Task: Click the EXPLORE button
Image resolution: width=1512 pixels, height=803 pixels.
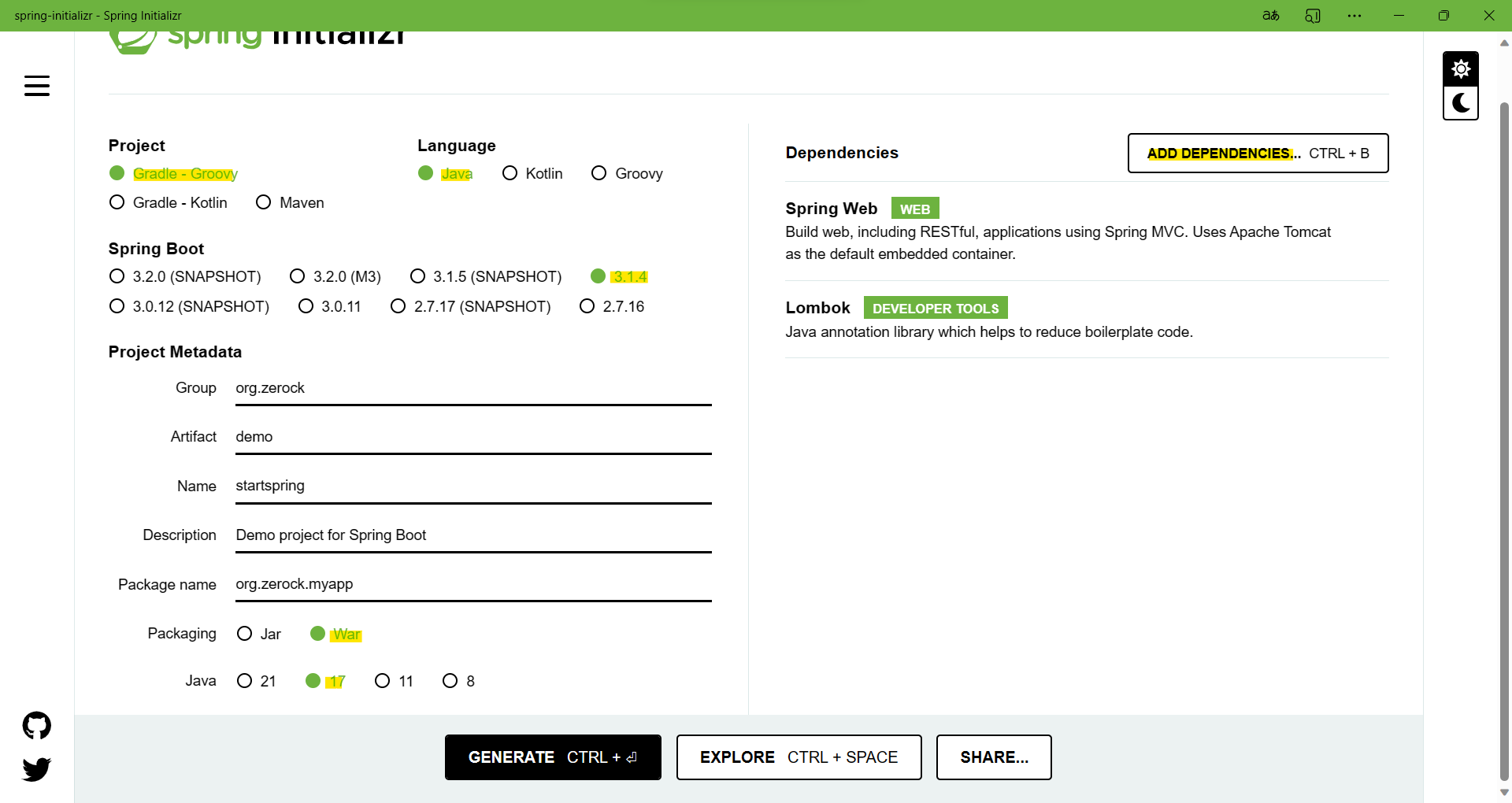Action: (799, 757)
